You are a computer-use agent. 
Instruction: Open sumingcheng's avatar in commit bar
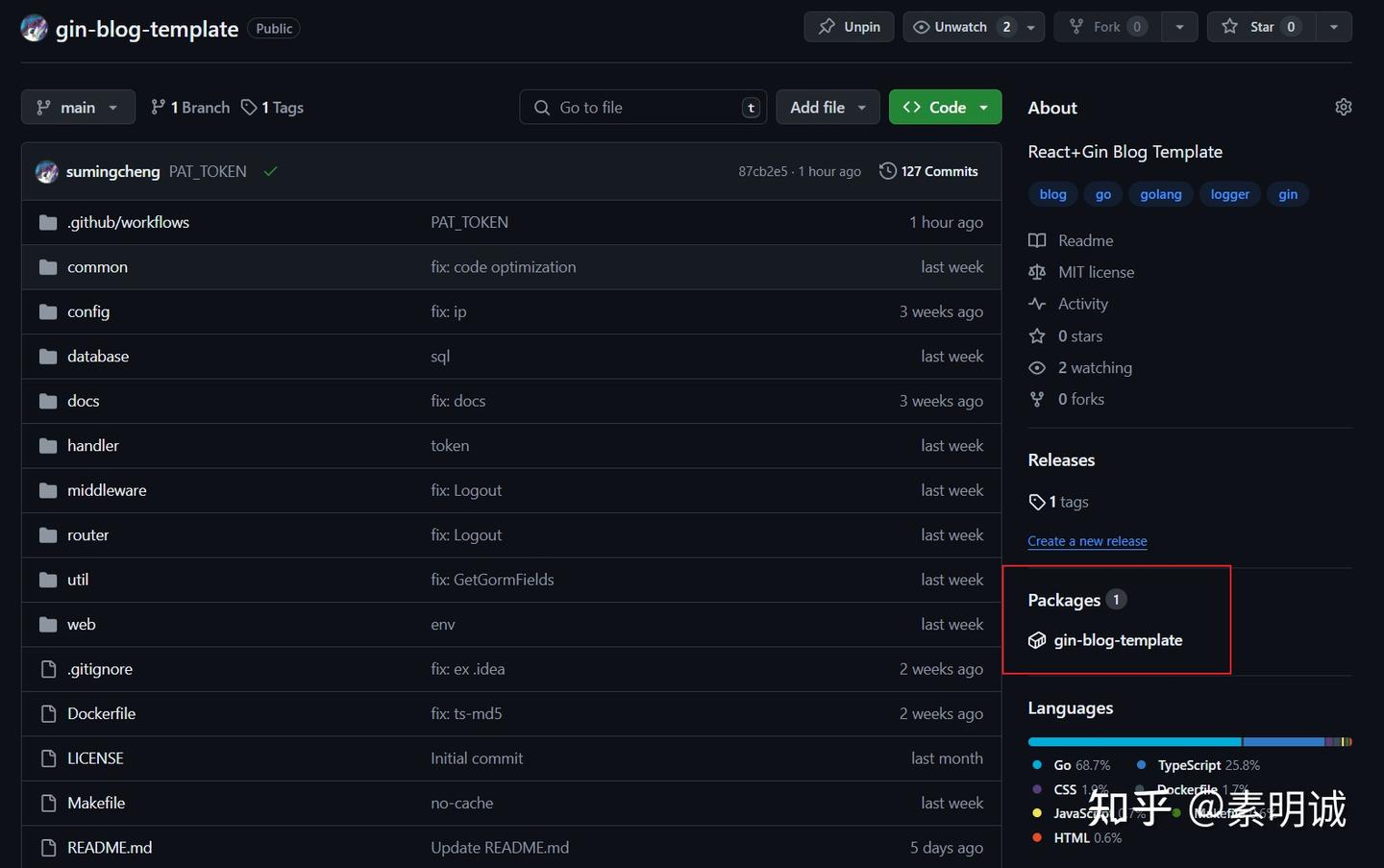pos(47,172)
